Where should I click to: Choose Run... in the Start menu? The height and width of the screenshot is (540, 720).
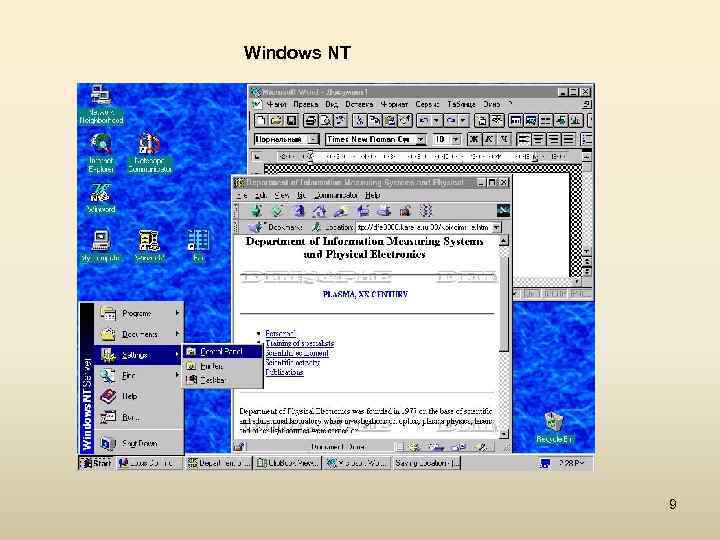click(138, 417)
